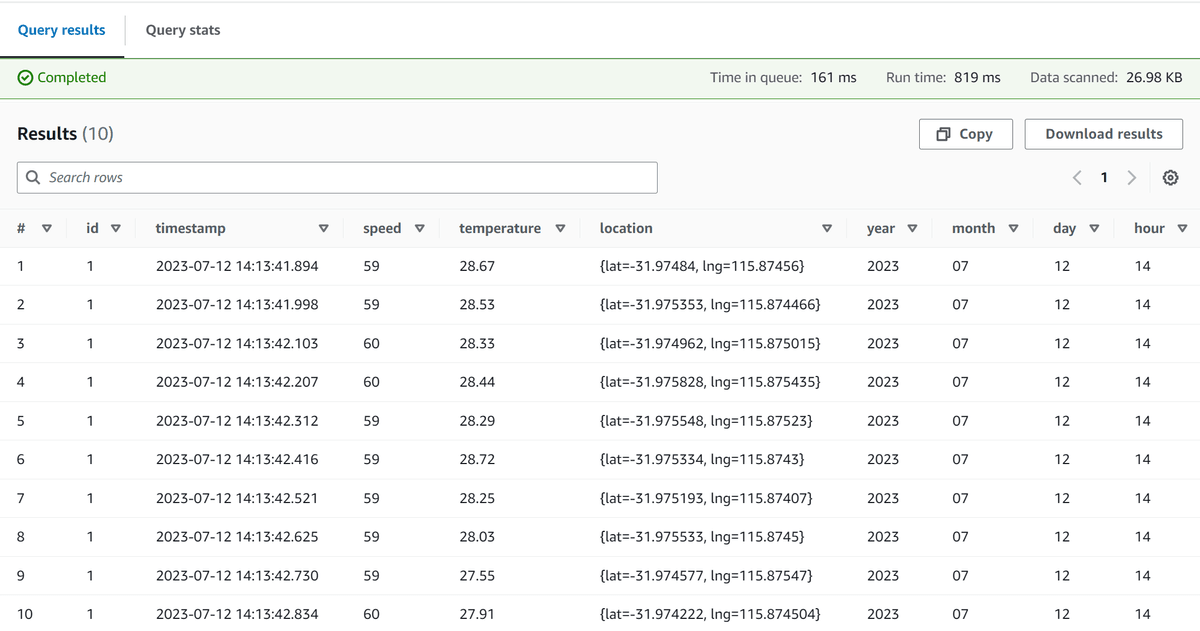
Task: Click the filter icon on month column
Action: pos(1013,228)
